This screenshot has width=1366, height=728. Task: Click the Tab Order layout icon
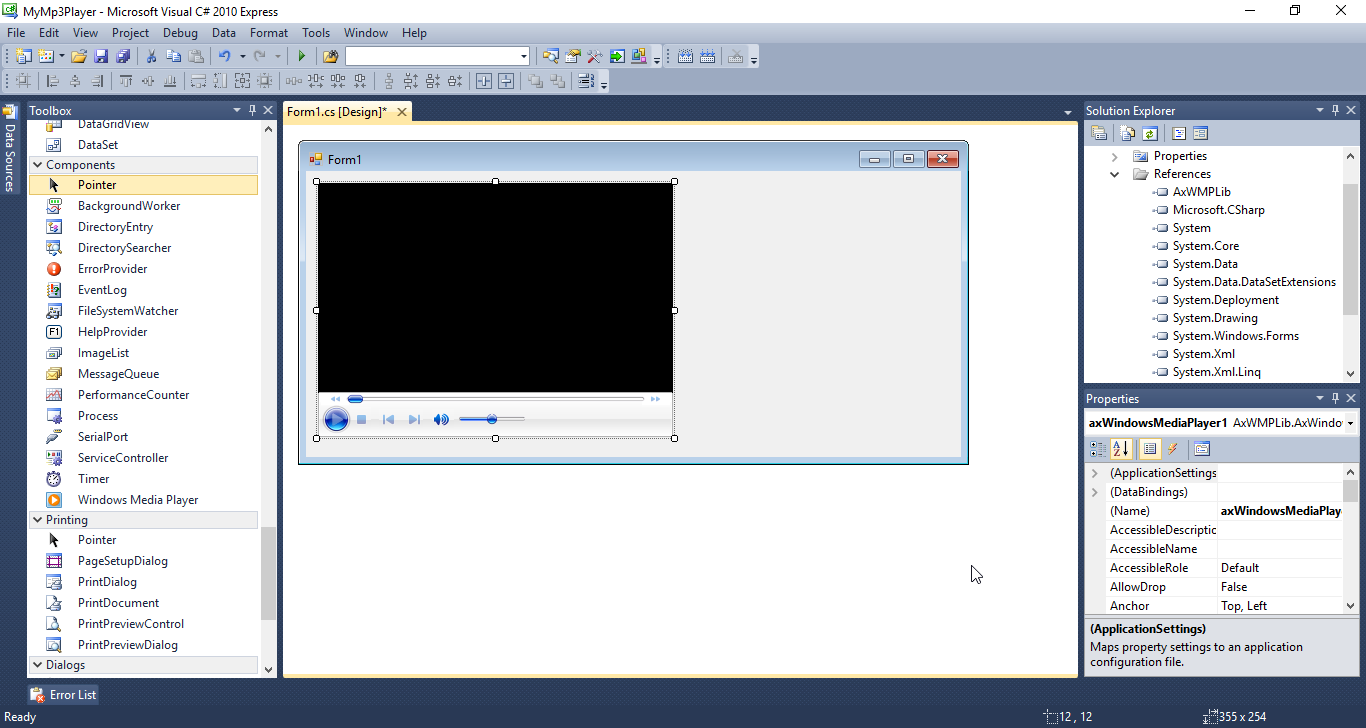(585, 81)
